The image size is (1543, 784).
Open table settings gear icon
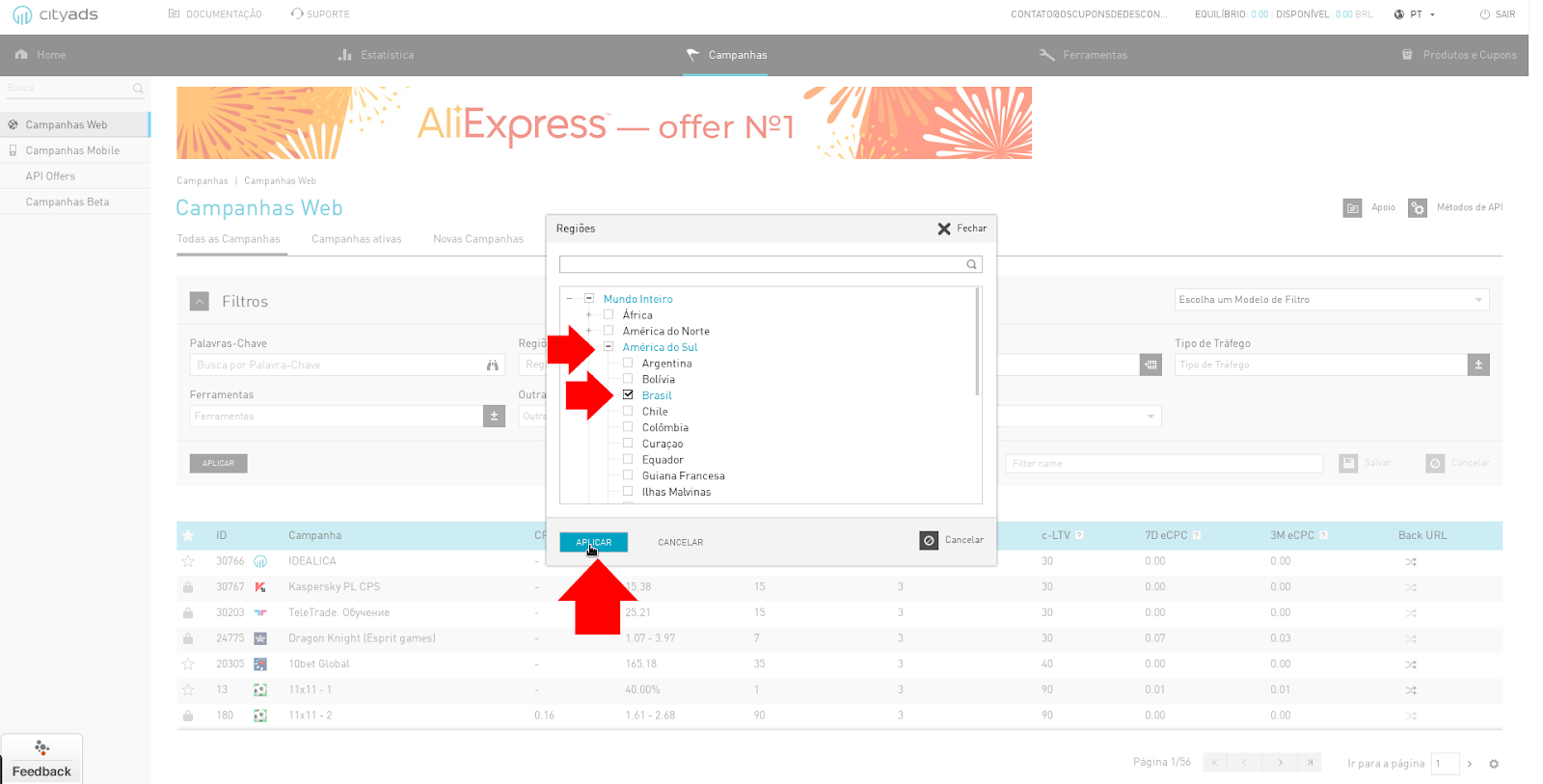(x=1494, y=764)
